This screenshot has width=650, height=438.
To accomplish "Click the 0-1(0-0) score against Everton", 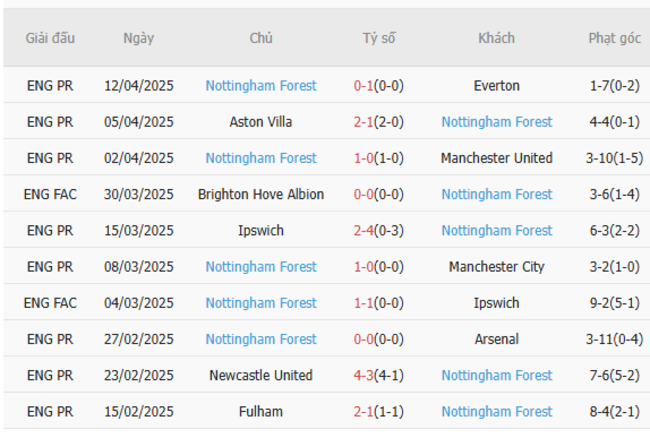I will [379, 86].
